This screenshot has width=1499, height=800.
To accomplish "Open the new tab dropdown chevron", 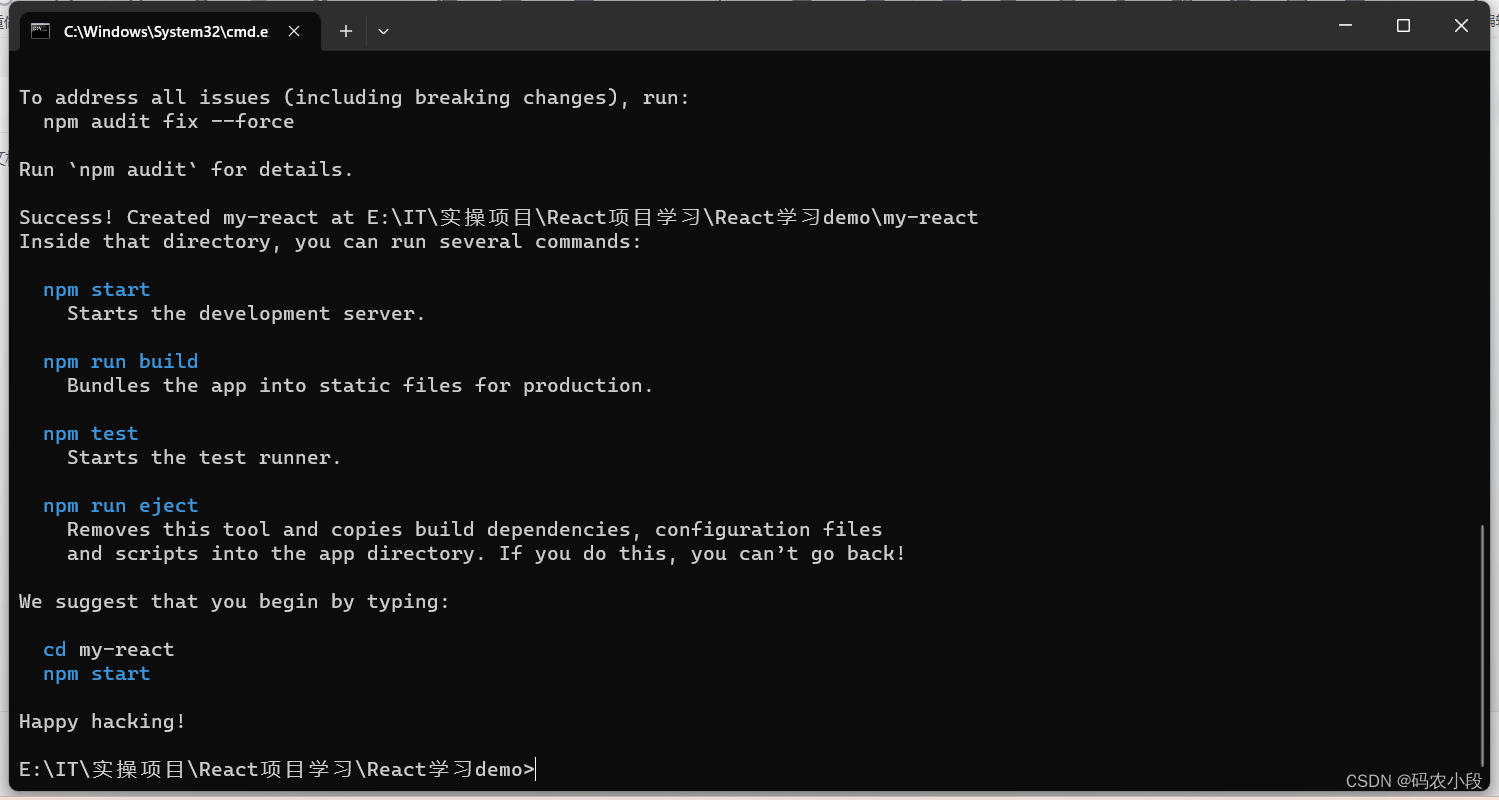I will tap(383, 31).
